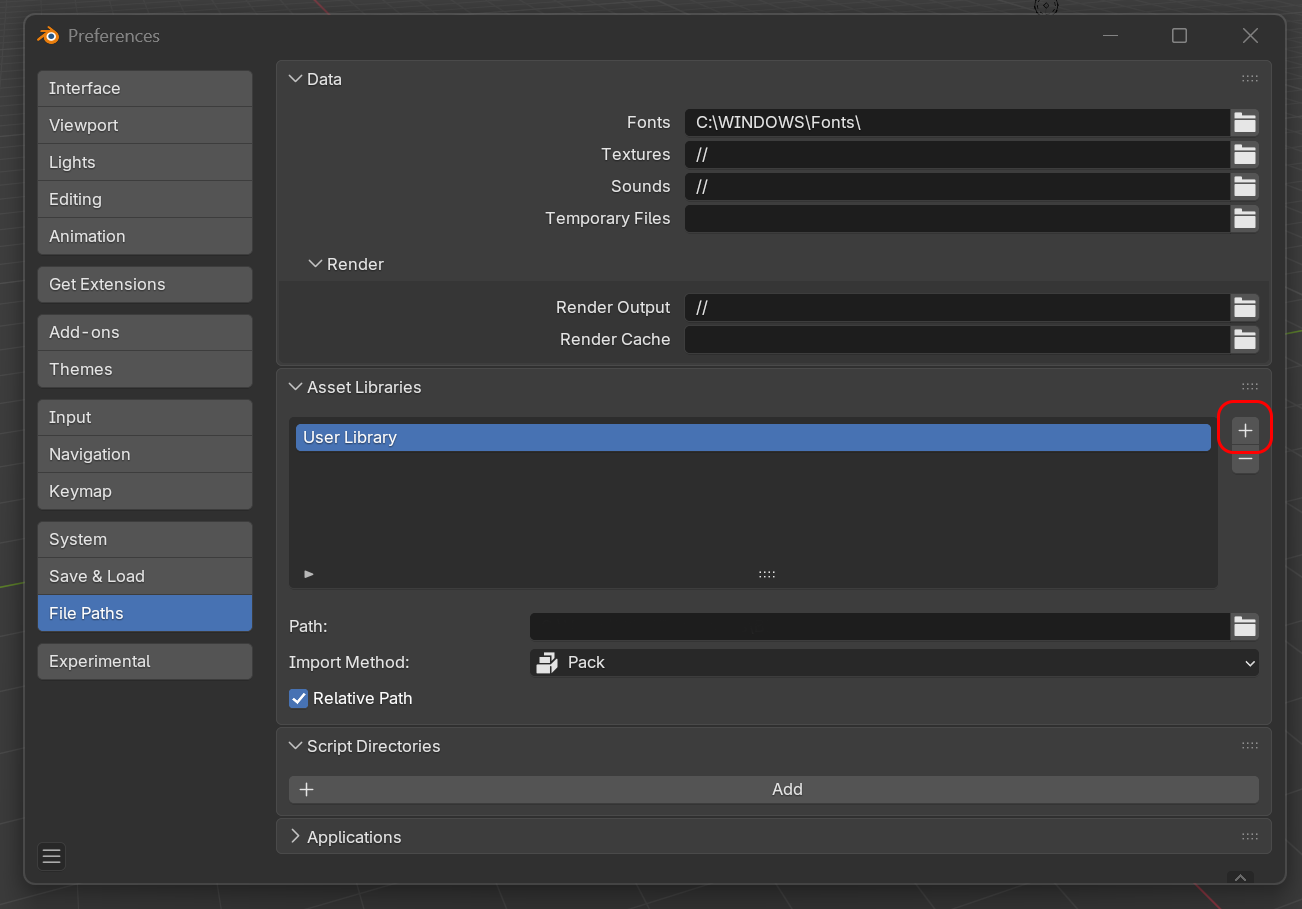The width and height of the screenshot is (1302, 909).
Task: Open the Preferences hamburger menu icon
Action: coord(51,856)
